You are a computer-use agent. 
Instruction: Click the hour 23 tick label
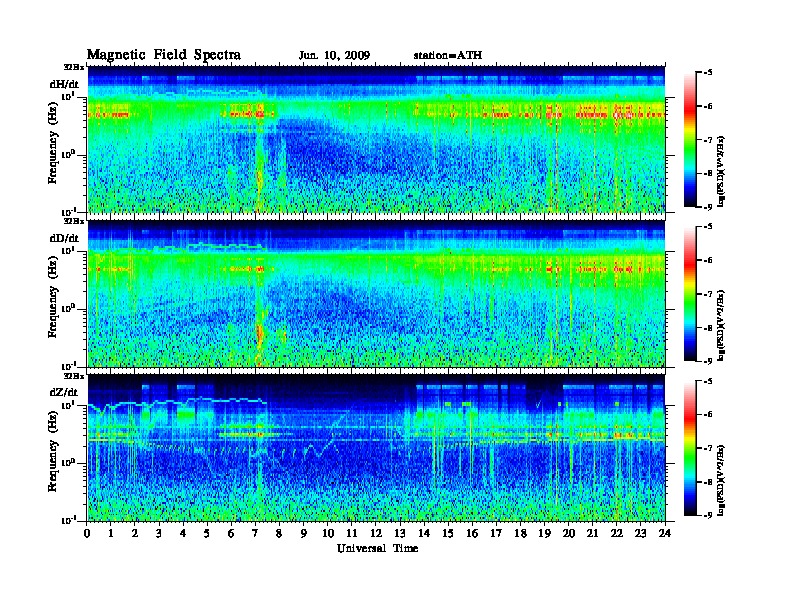pyautogui.click(x=640, y=533)
